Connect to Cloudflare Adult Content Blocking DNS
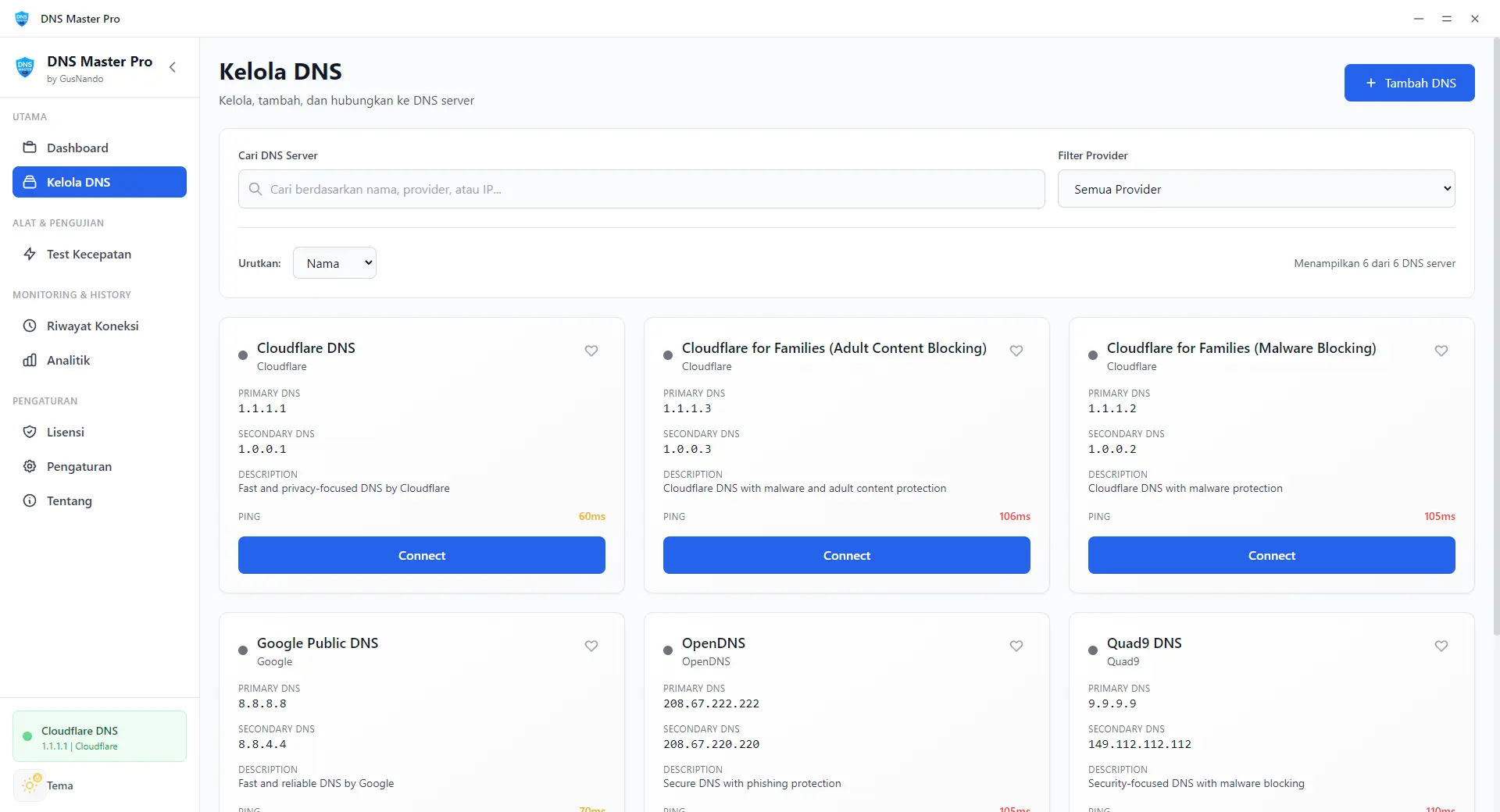Viewport: 1500px width, 812px height. [847, 555]
